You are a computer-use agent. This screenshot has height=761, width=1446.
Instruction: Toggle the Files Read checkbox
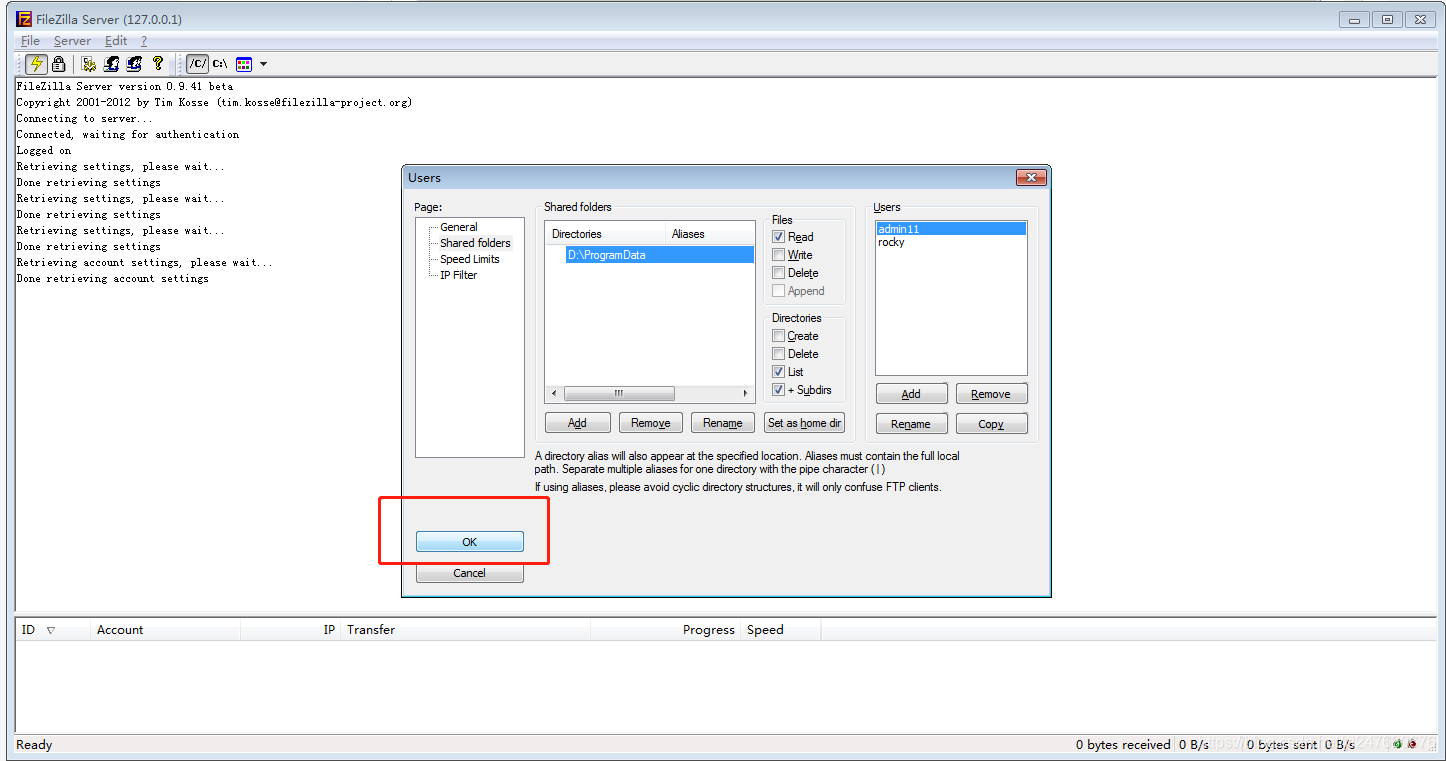coord(779,237)
